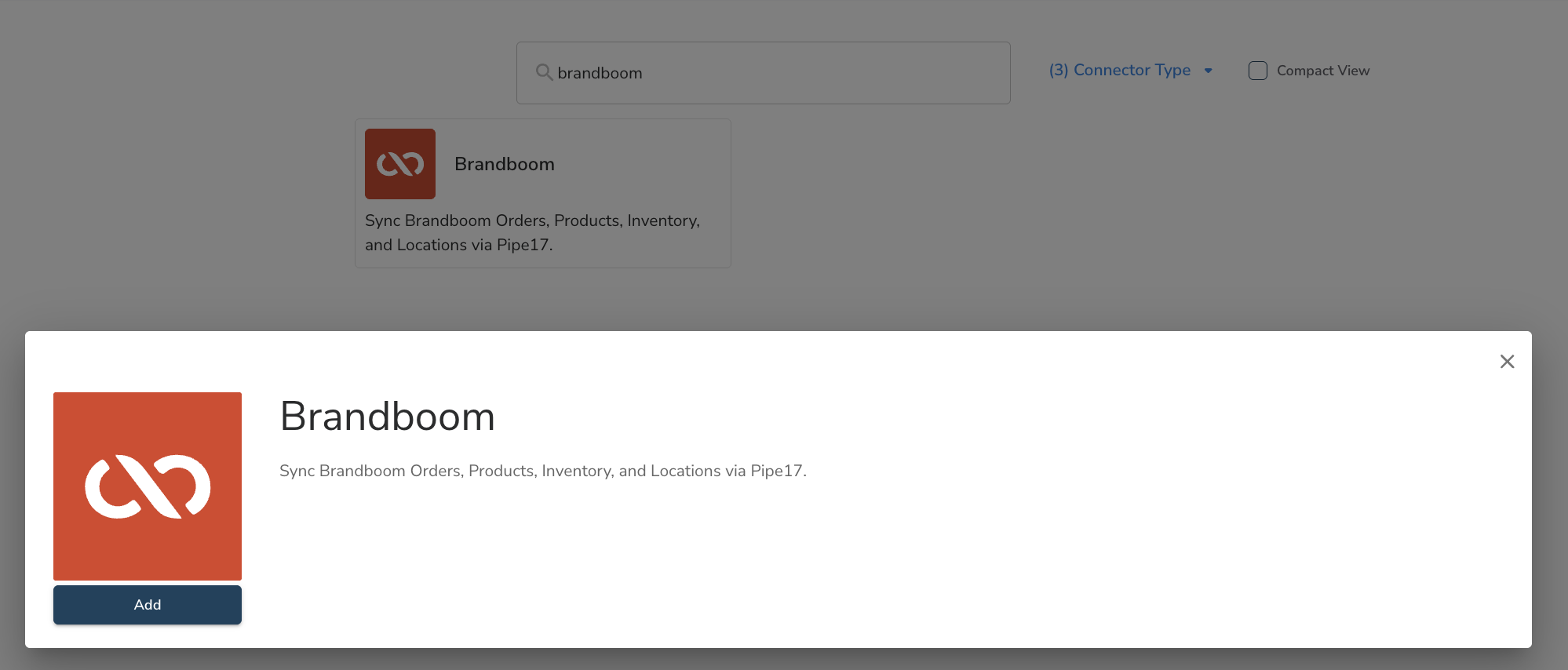
Task: Click the magnifier search icon
Action: click(544, 73)
